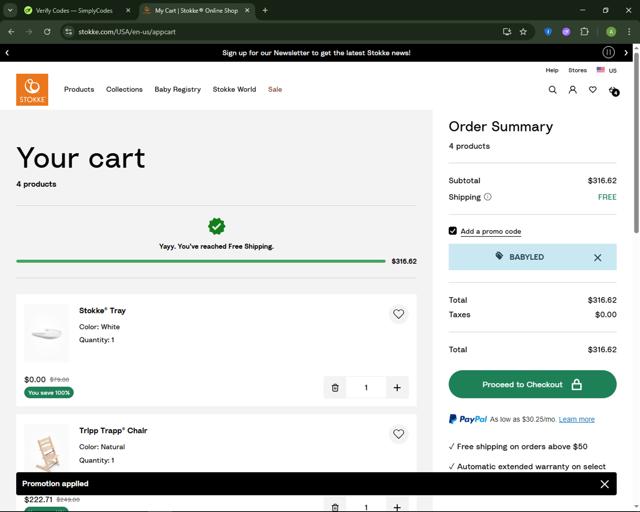
Task: Show next announcement banner message
Action: coord(626,52)
